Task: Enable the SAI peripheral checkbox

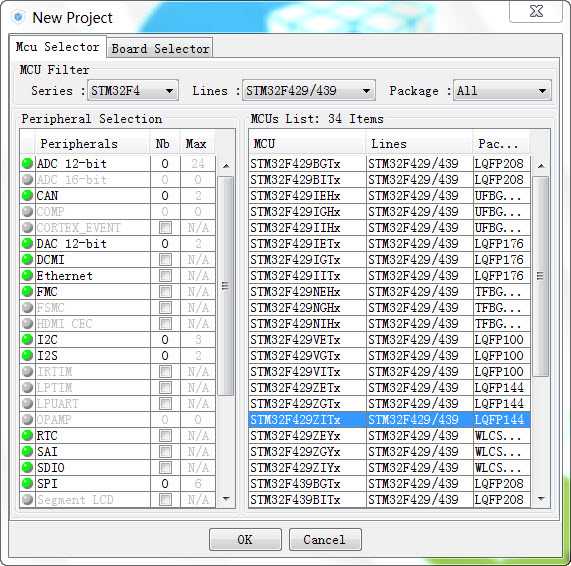Action: [165, 452]
